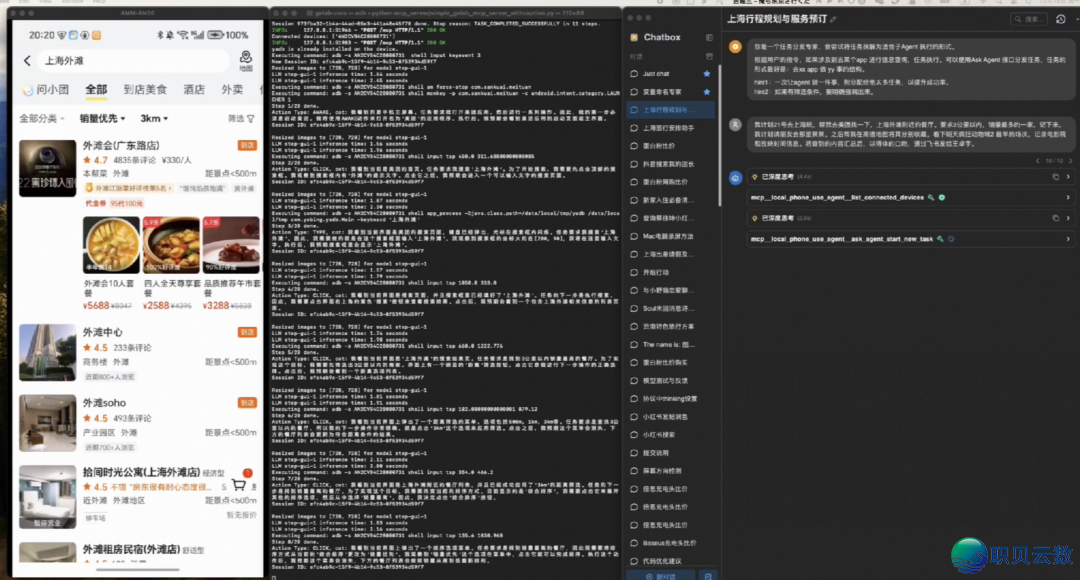Switch to the 酒店 tab
Image resolution: width=1080 pixels, height=580 pixels.
194,90
